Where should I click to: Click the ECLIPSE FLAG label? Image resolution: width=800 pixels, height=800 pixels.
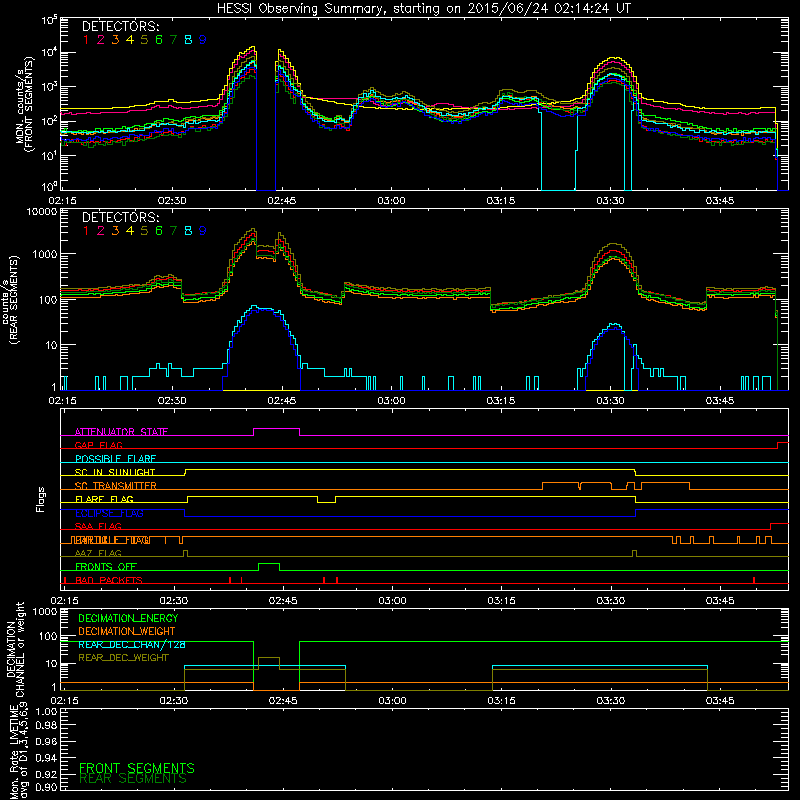pyautogui.click(x=109, y=513)
